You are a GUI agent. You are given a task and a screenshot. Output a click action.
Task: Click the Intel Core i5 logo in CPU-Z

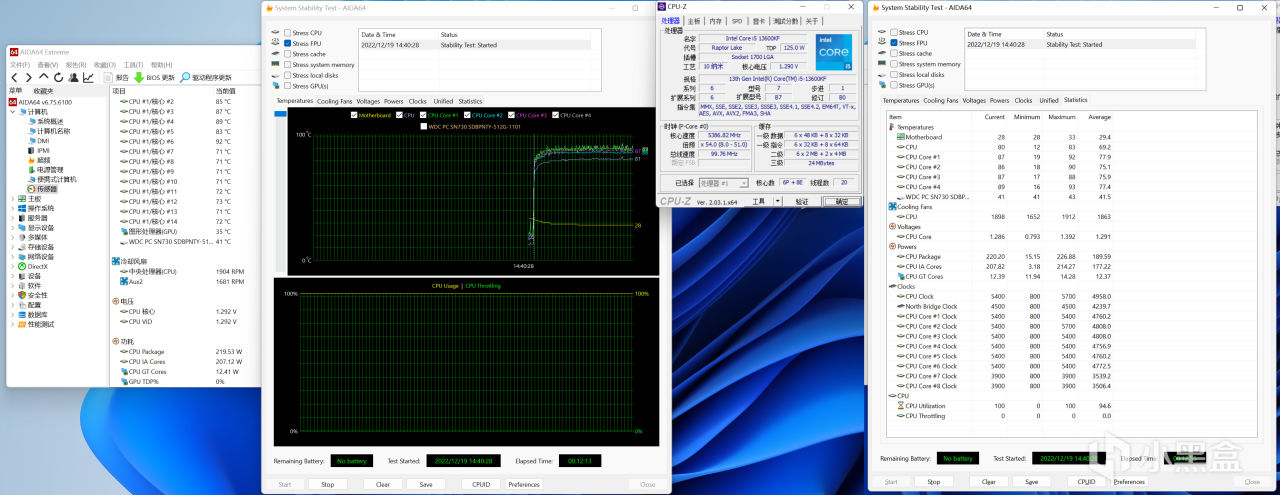point(832,52)
